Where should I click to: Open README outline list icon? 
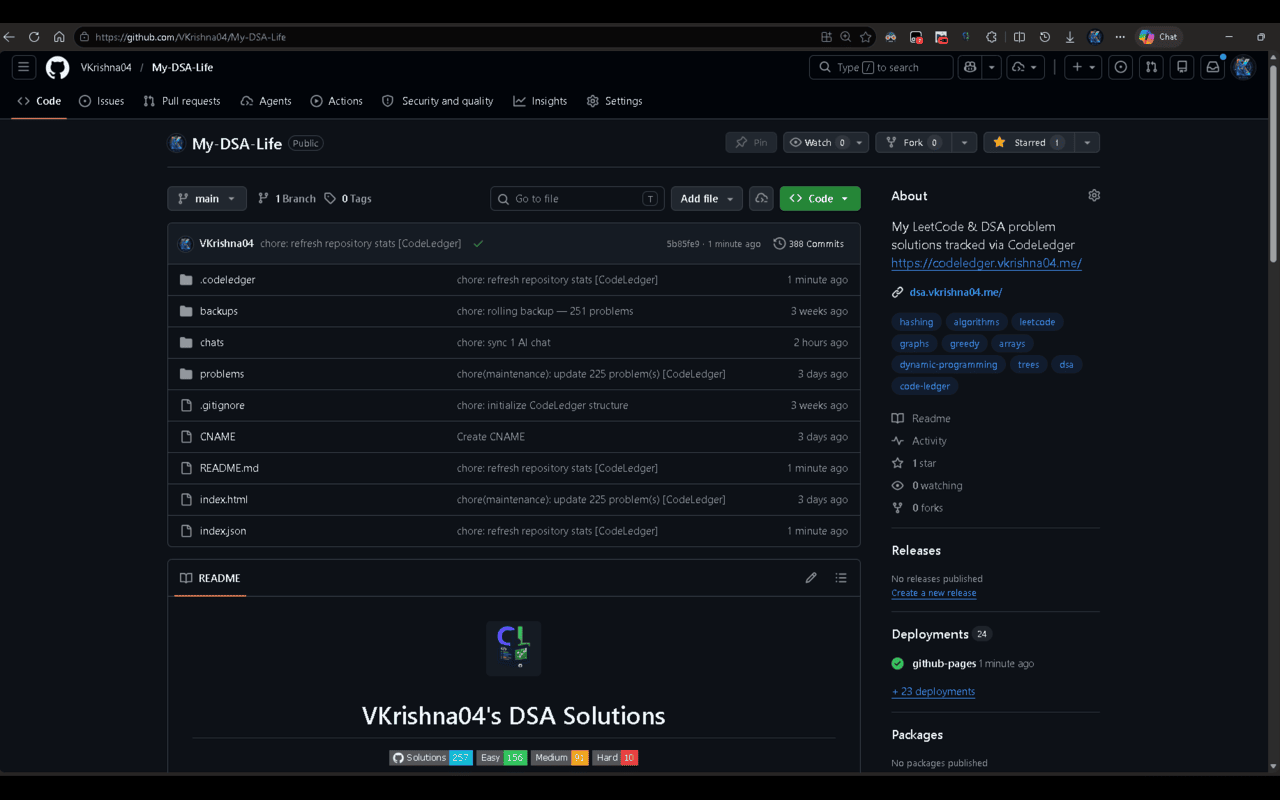point(841,578)
